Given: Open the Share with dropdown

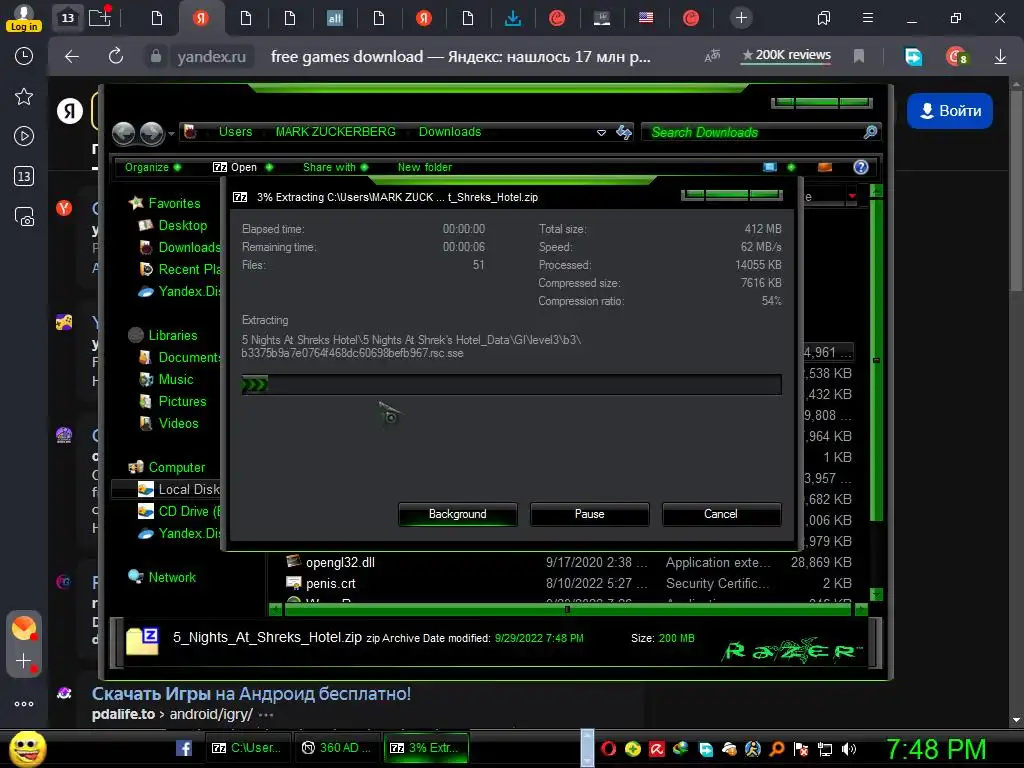Looking at the screenshot, I should point(335,167).
